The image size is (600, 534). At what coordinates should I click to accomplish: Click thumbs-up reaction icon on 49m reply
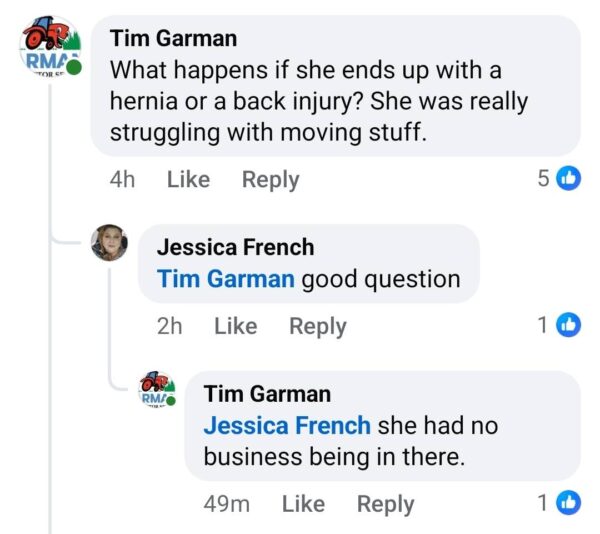click(569, 503)
